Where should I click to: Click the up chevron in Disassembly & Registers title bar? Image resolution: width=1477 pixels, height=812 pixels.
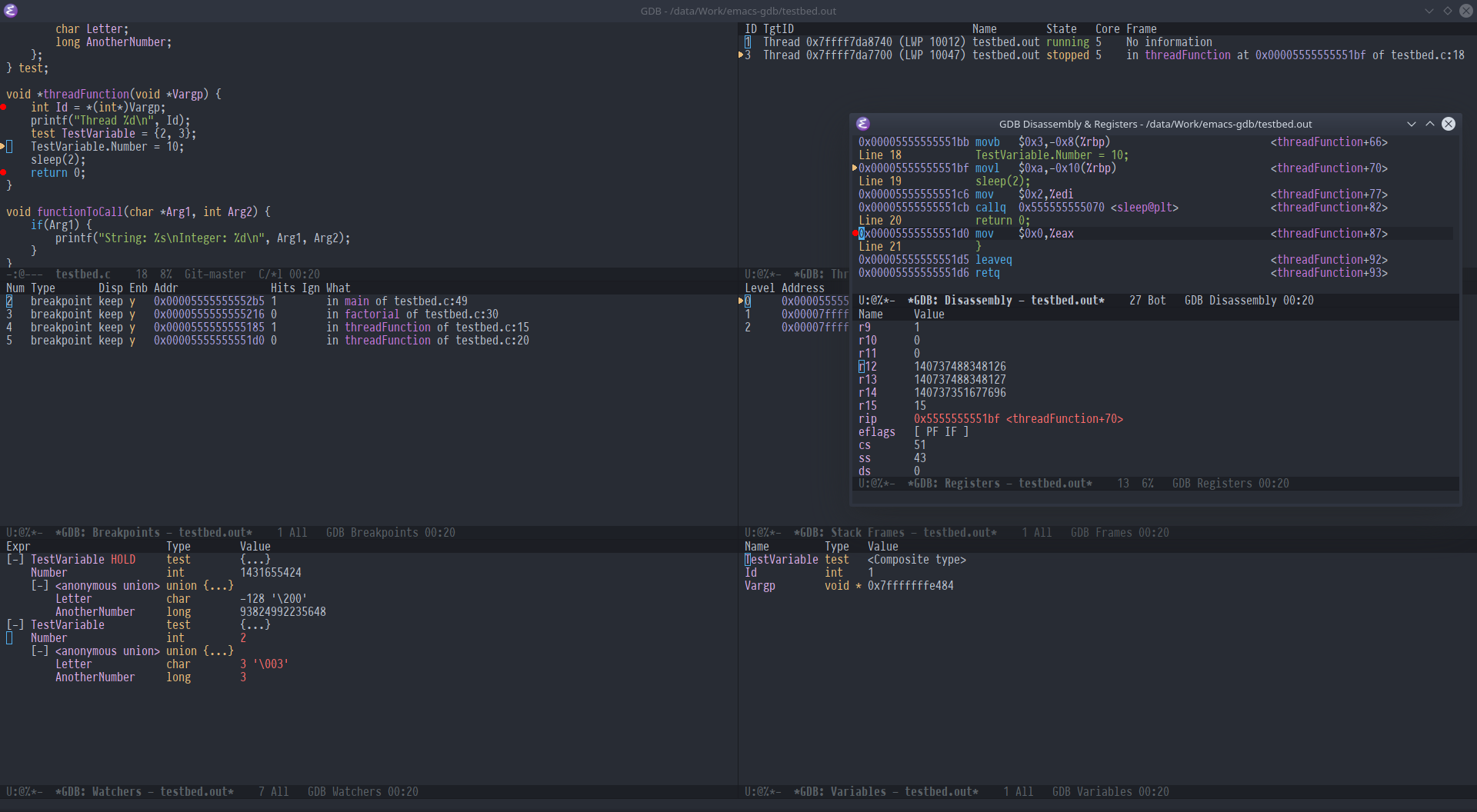tap(1430, 124)
